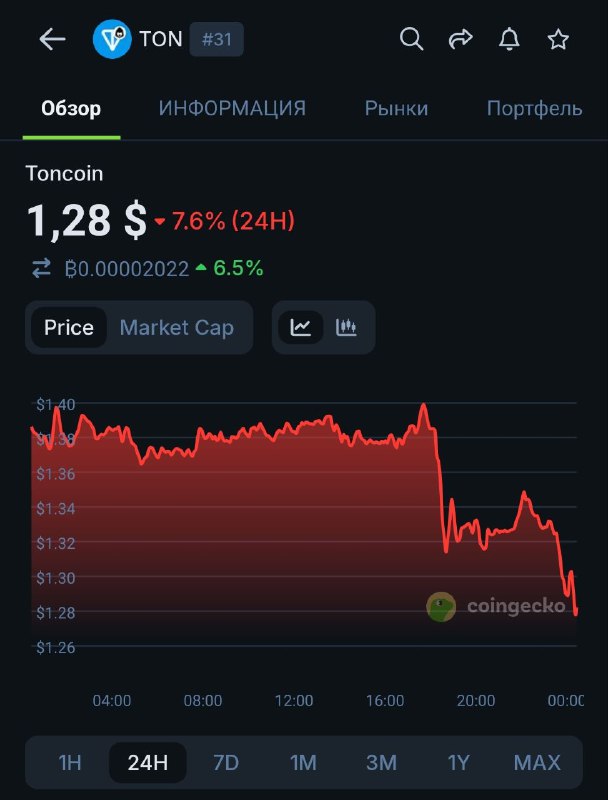This screenshot has height=800, width=608.
Task: Open search for other coins
Action: [411, 39]
